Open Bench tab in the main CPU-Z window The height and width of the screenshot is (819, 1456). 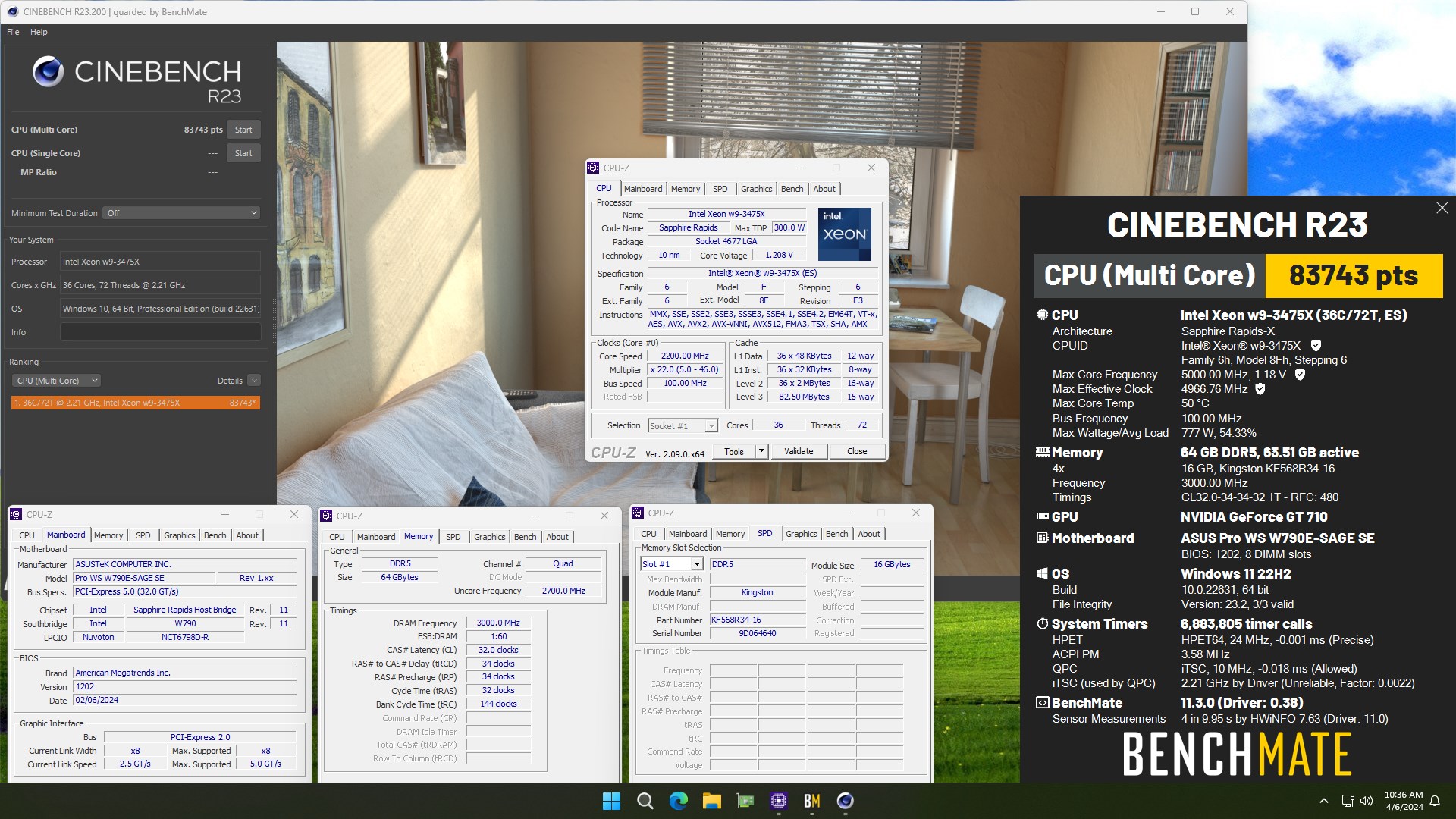coord(792,189)
